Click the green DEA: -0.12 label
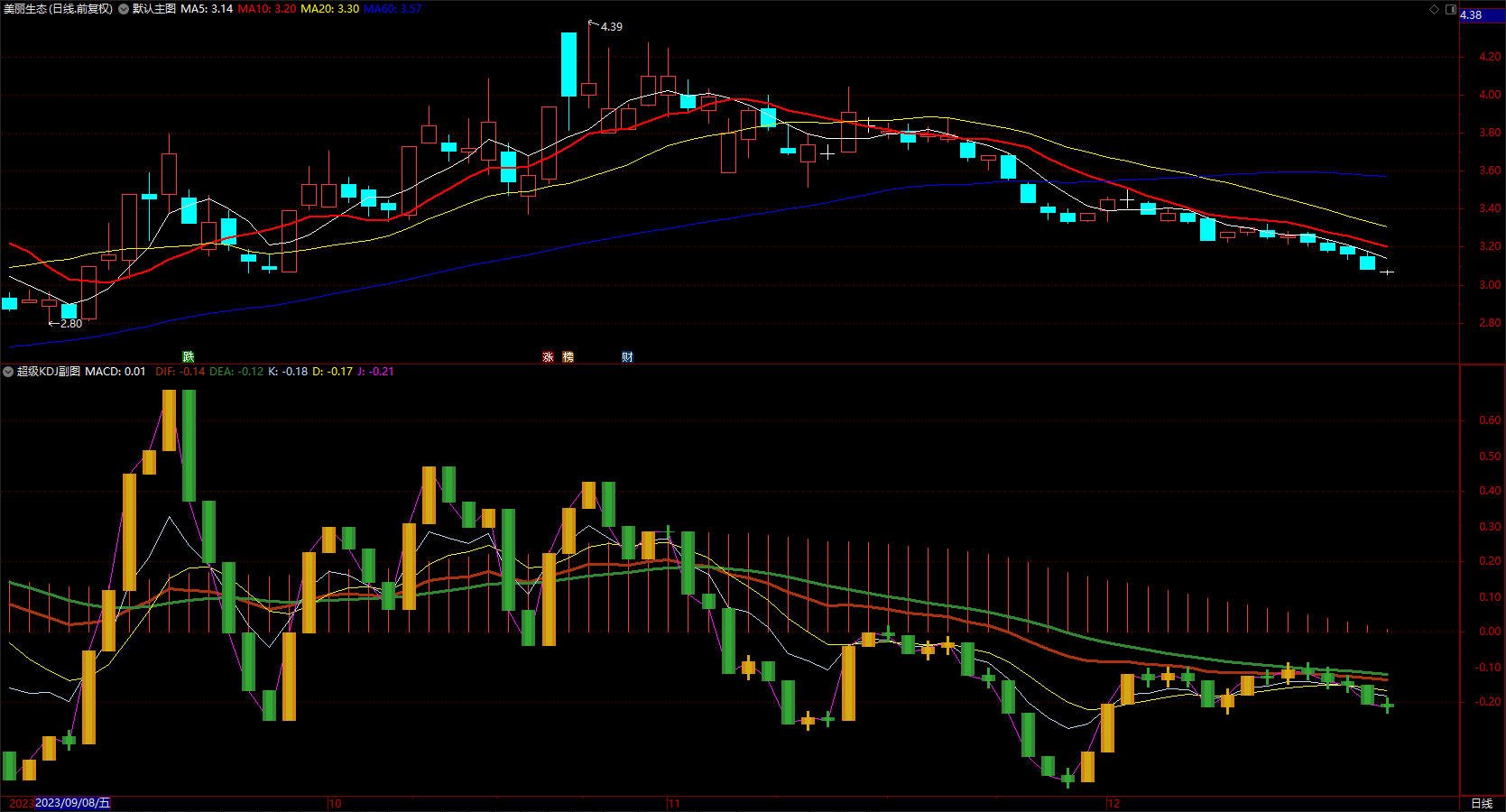 click(x=237, y=372)
